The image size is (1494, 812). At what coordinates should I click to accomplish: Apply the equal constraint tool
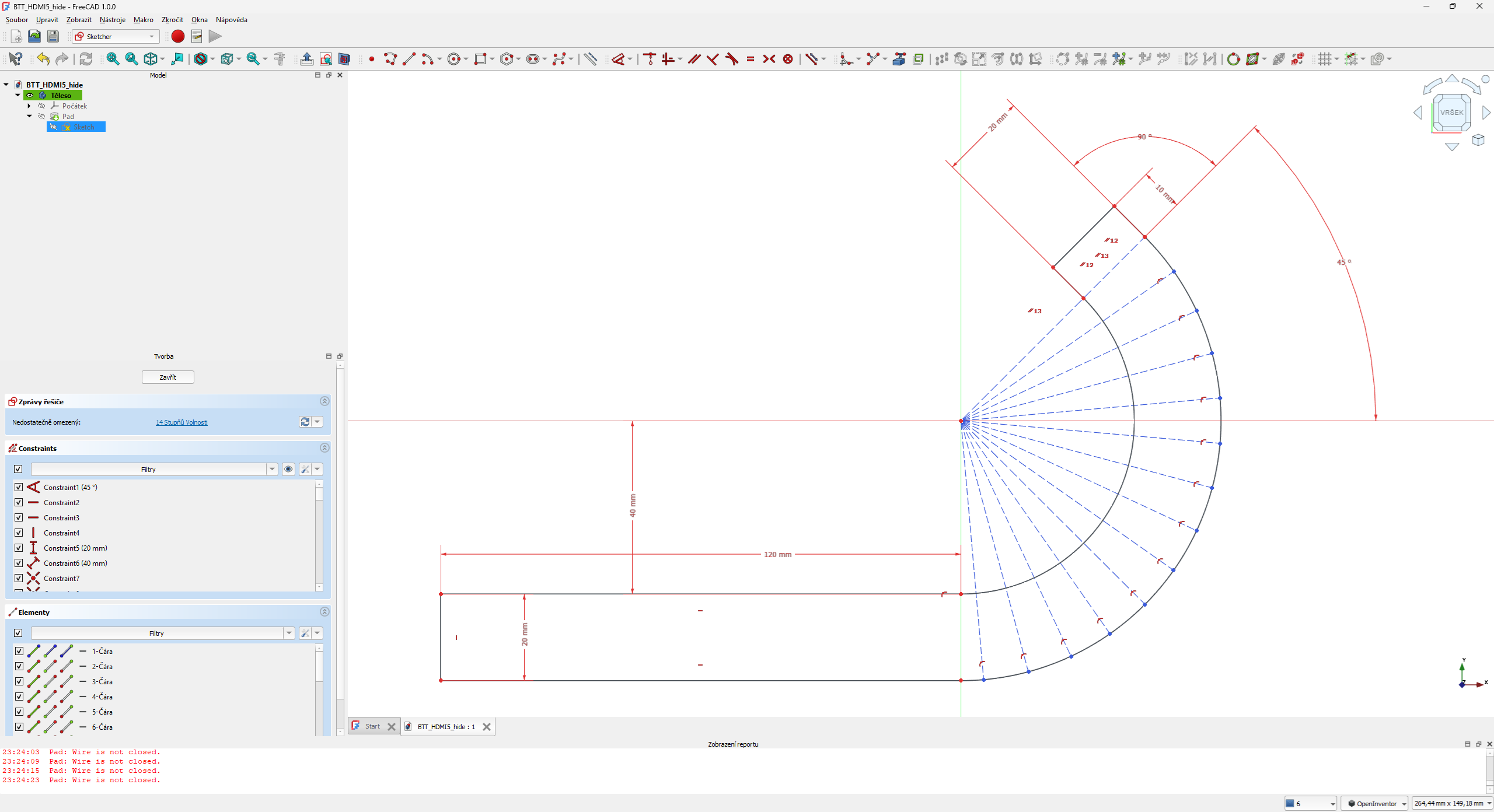click(x=751, y=59)
